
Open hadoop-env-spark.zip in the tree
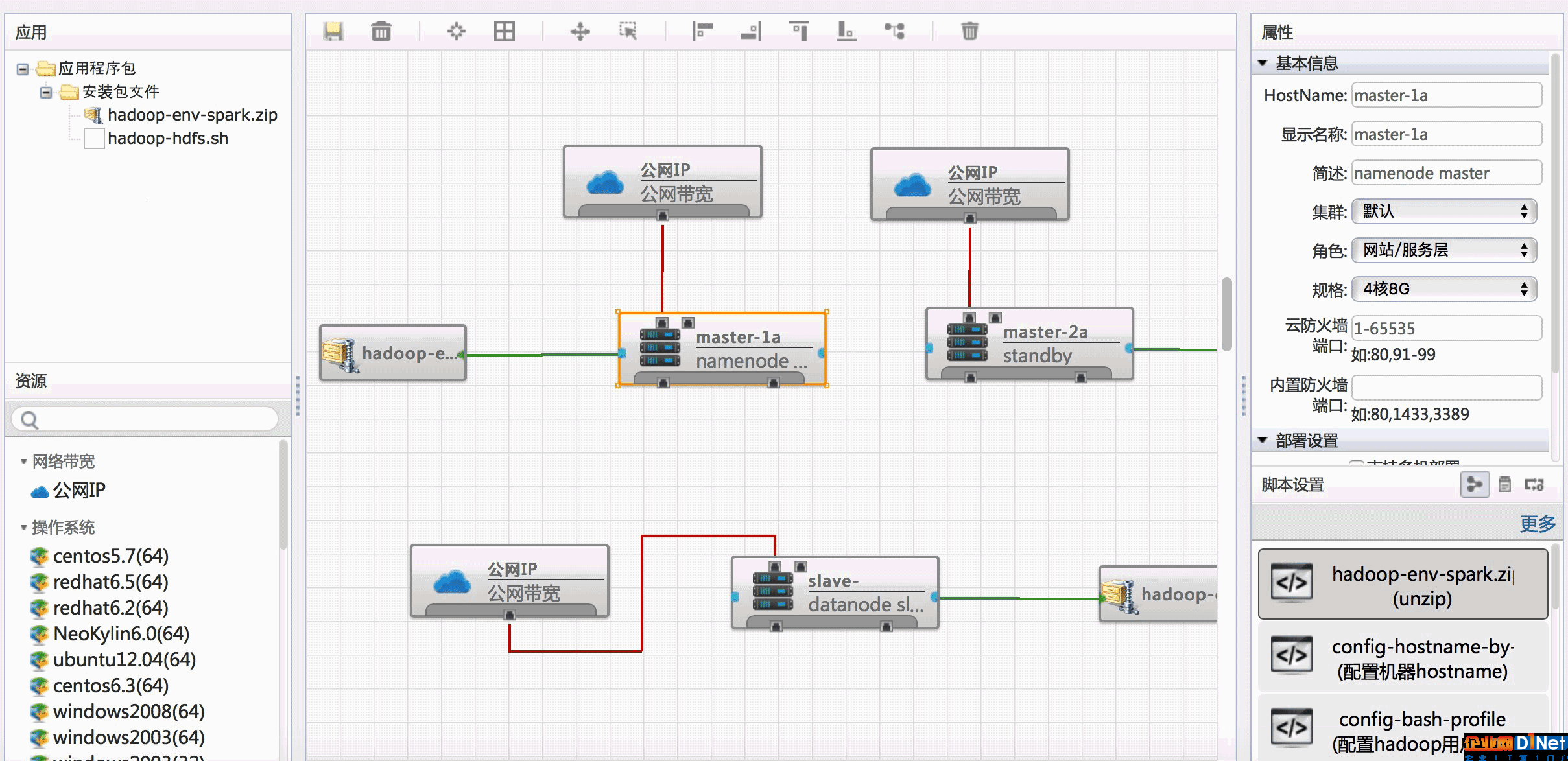[x=192, y=115]
